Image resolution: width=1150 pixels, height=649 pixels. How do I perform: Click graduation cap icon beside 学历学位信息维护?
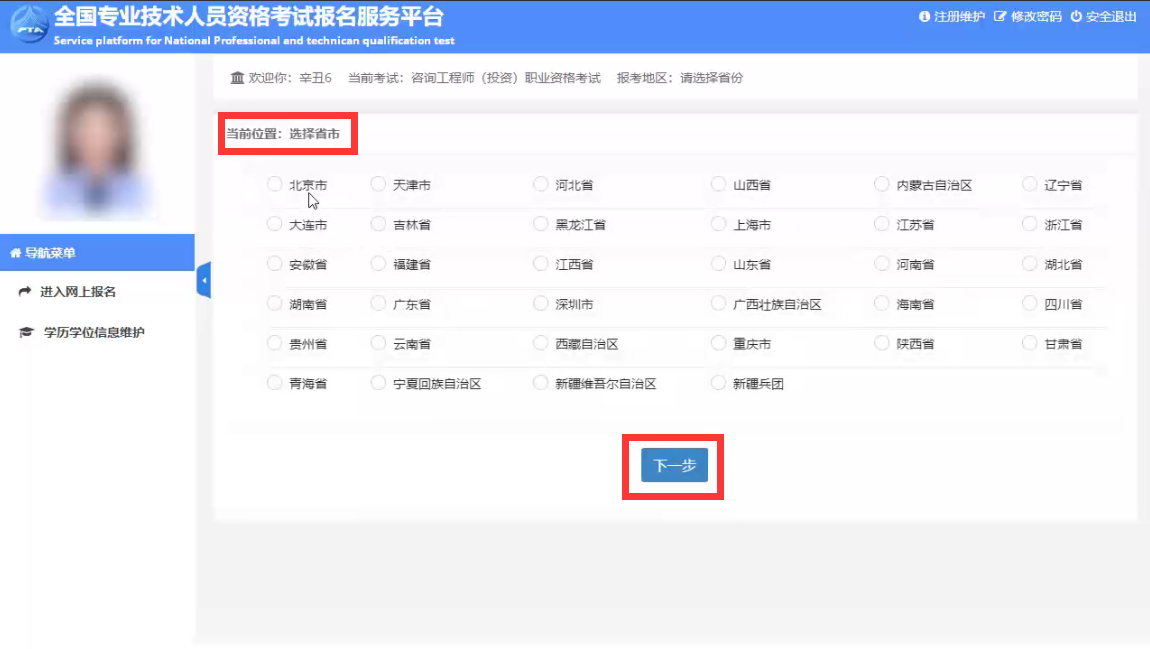[26, 332]
